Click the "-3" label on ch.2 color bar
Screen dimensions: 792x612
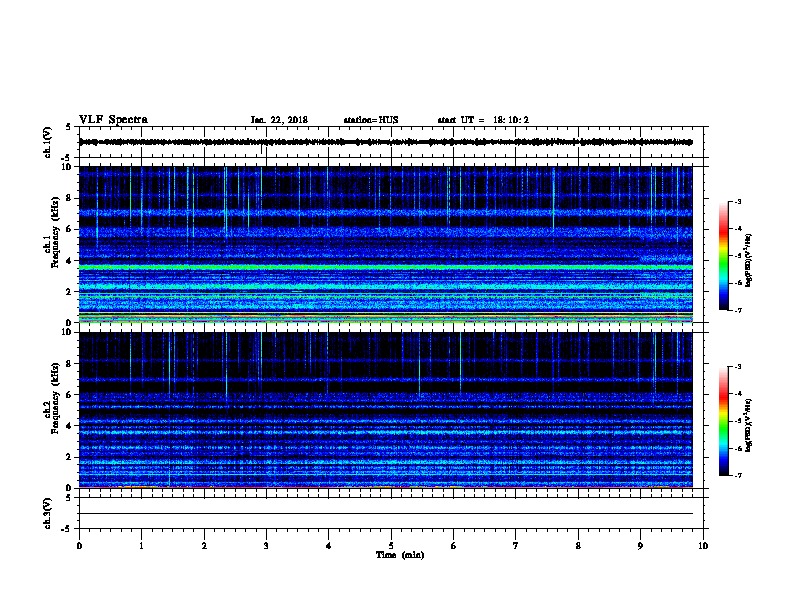click(x=738, y=367)
